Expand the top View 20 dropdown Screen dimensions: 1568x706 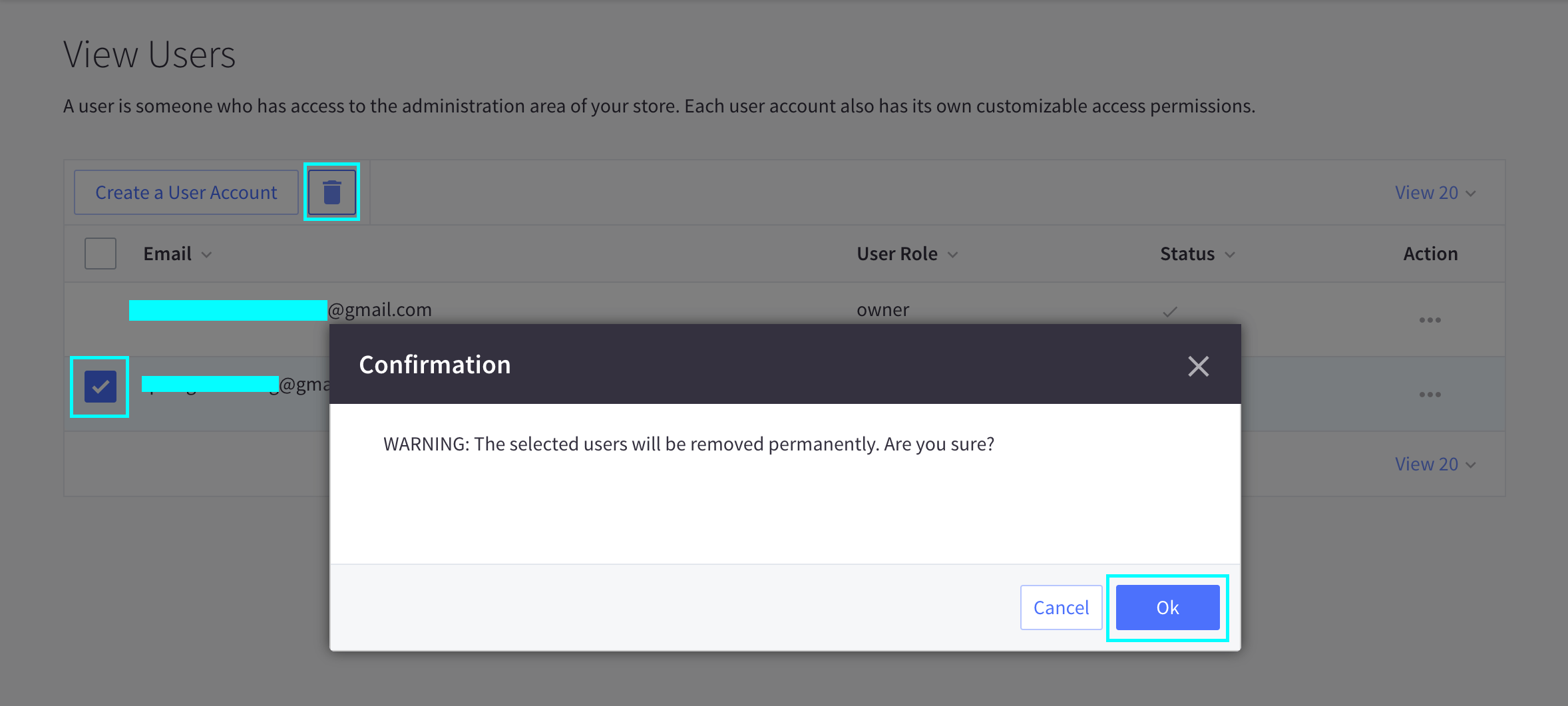coord(1435,193)
